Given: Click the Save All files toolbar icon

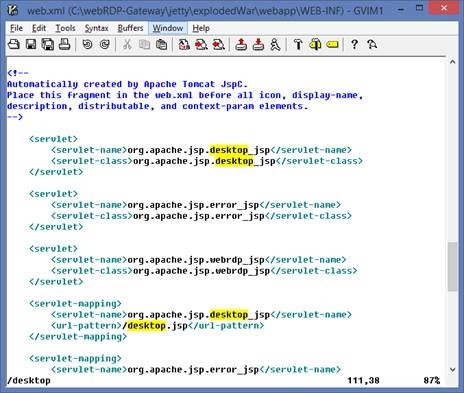Looking at the screenshot, I should pos(47,44).
